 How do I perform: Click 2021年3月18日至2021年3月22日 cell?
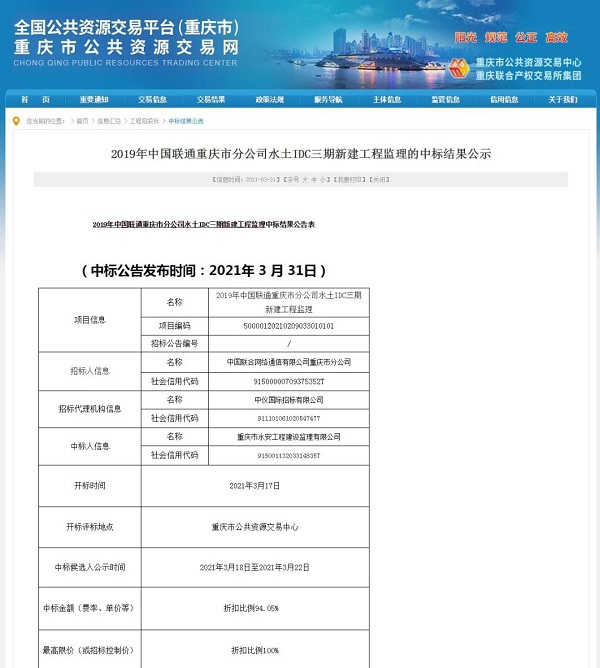(254, 567)
